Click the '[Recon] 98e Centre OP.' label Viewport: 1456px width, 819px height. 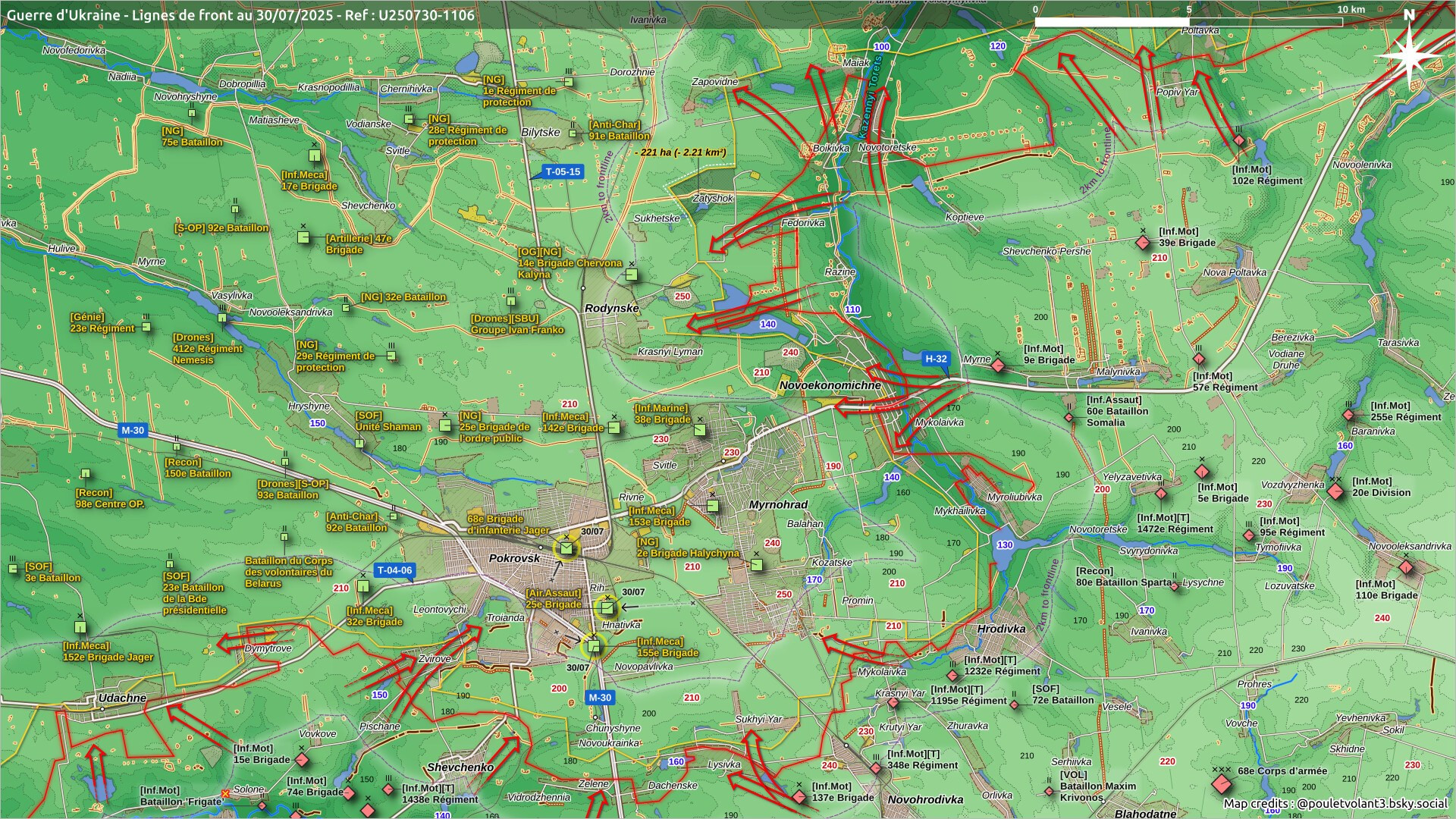(x=110, y=498)
